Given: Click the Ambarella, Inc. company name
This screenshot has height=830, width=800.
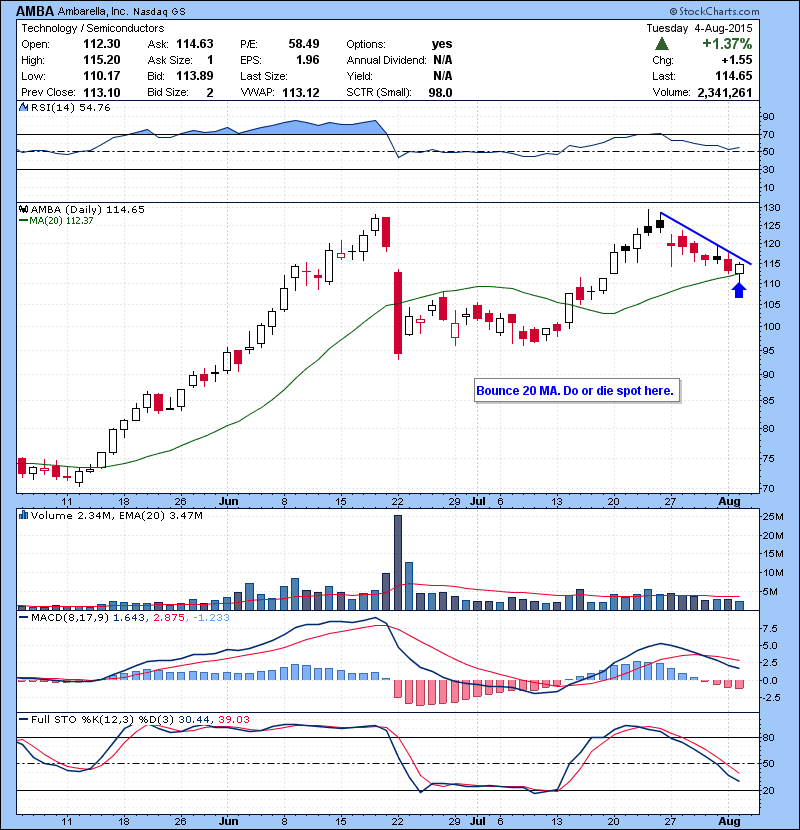Looking at the screenshot, I should point(93,11).
